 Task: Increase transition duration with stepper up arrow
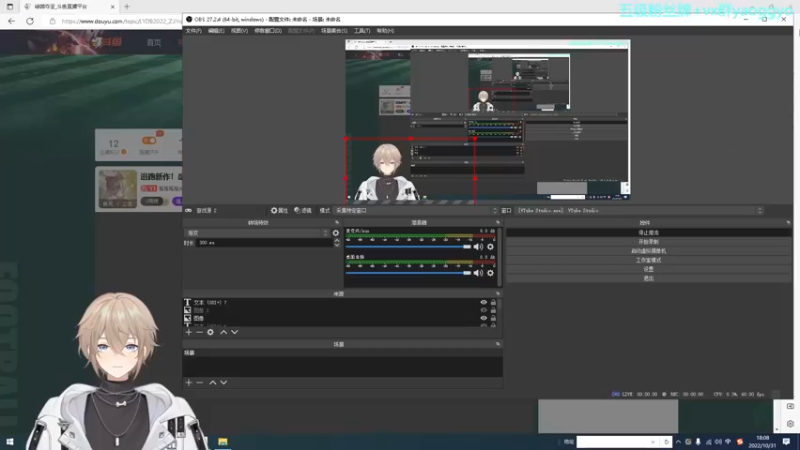click(x=337, y=240)
